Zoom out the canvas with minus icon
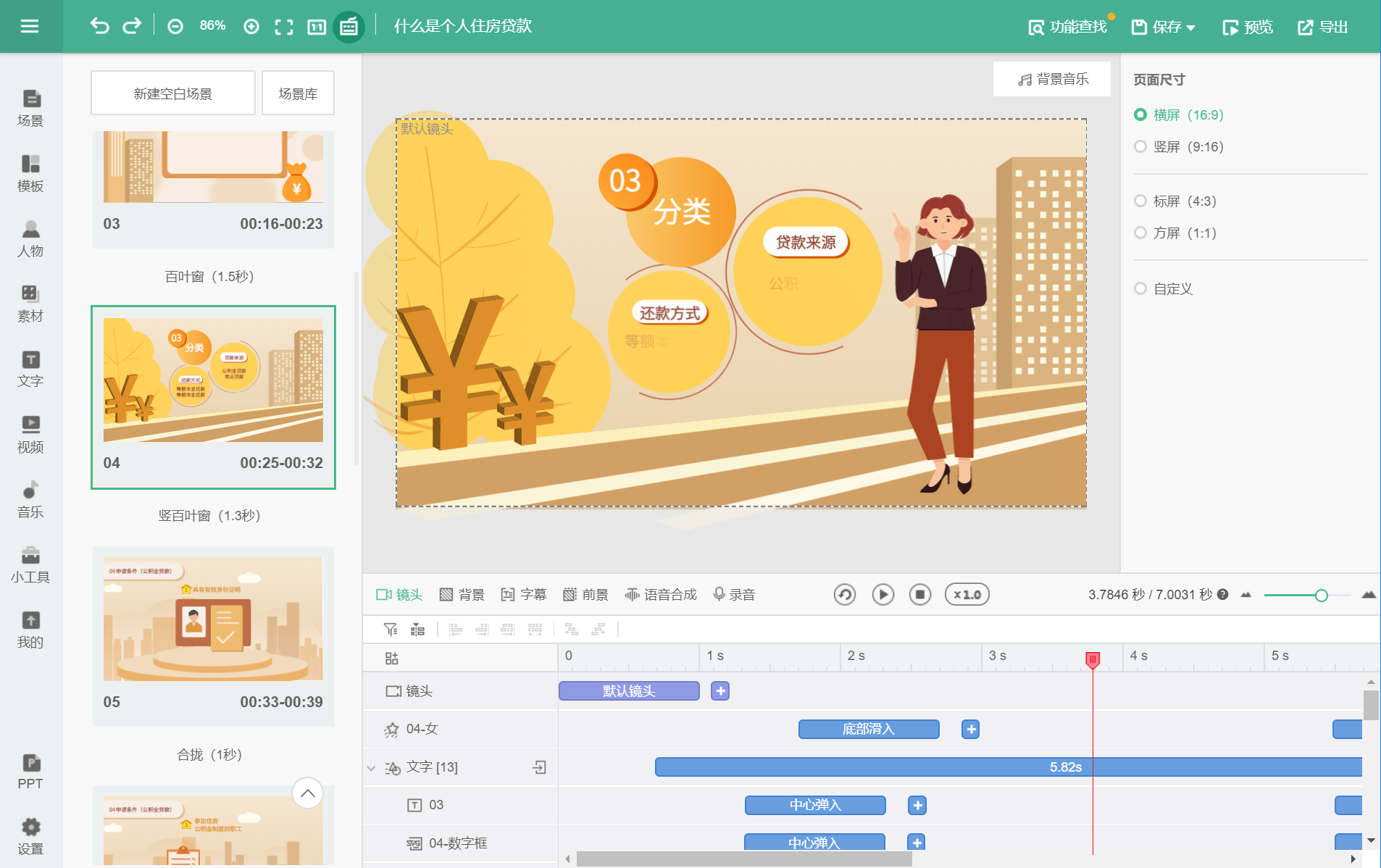1381x868 pixels. click(x=175, y=27)
